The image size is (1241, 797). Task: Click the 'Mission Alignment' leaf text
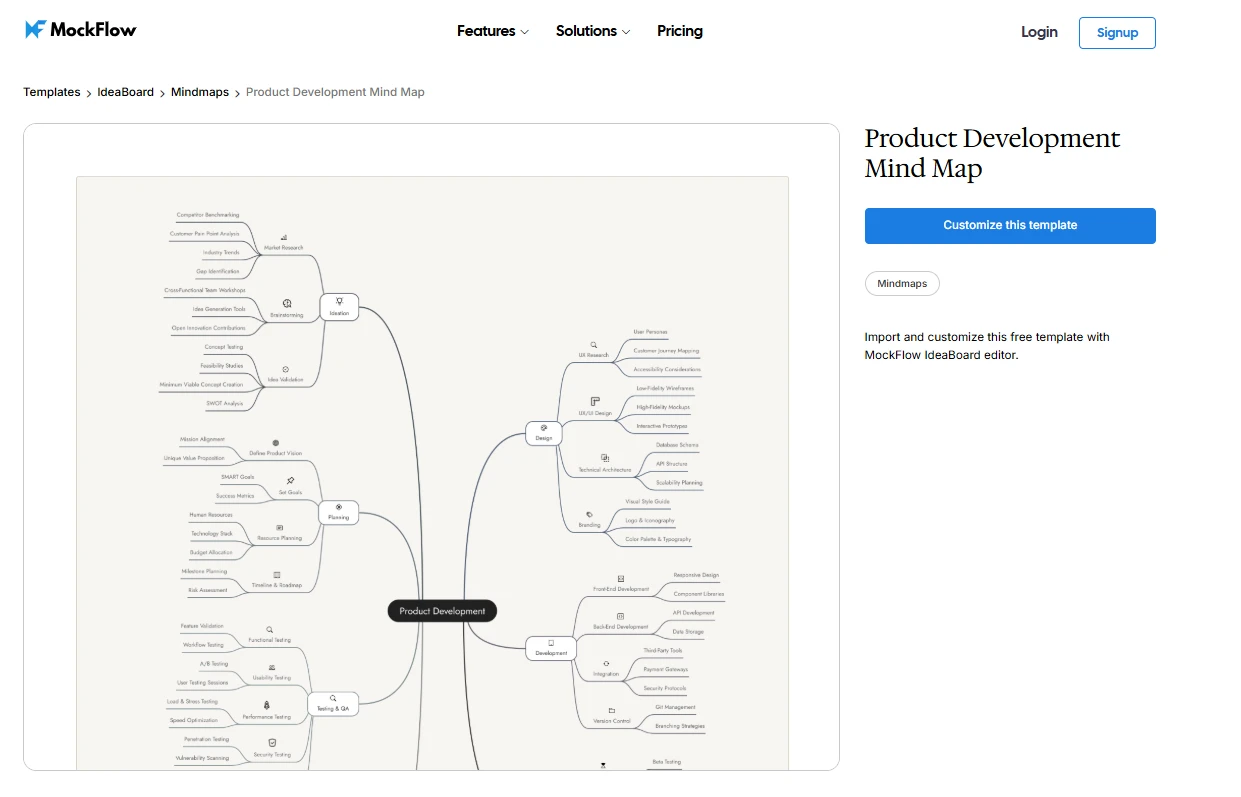pyautogui.click(x=202, y=439)
